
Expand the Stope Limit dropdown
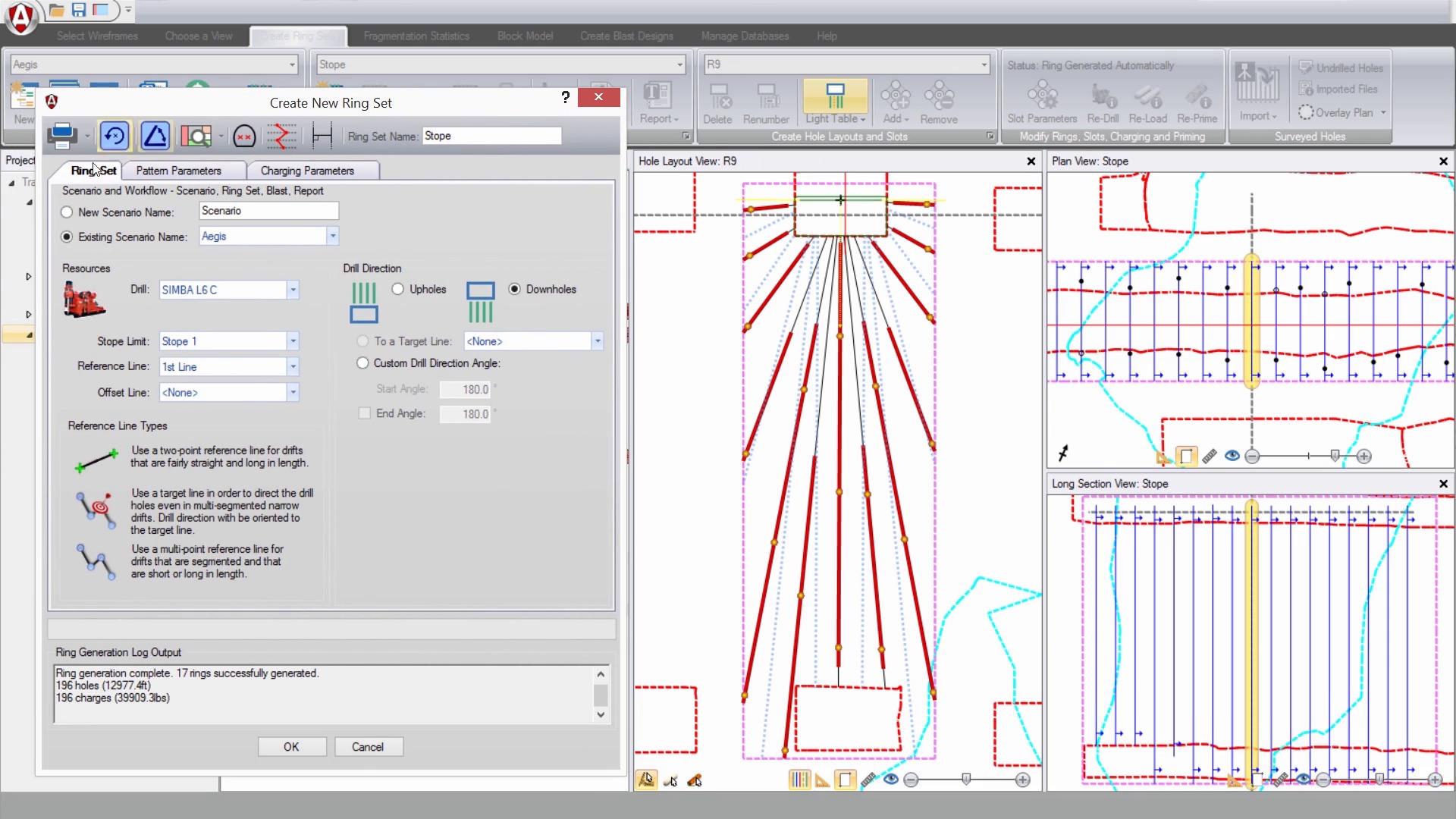(293, 341)
